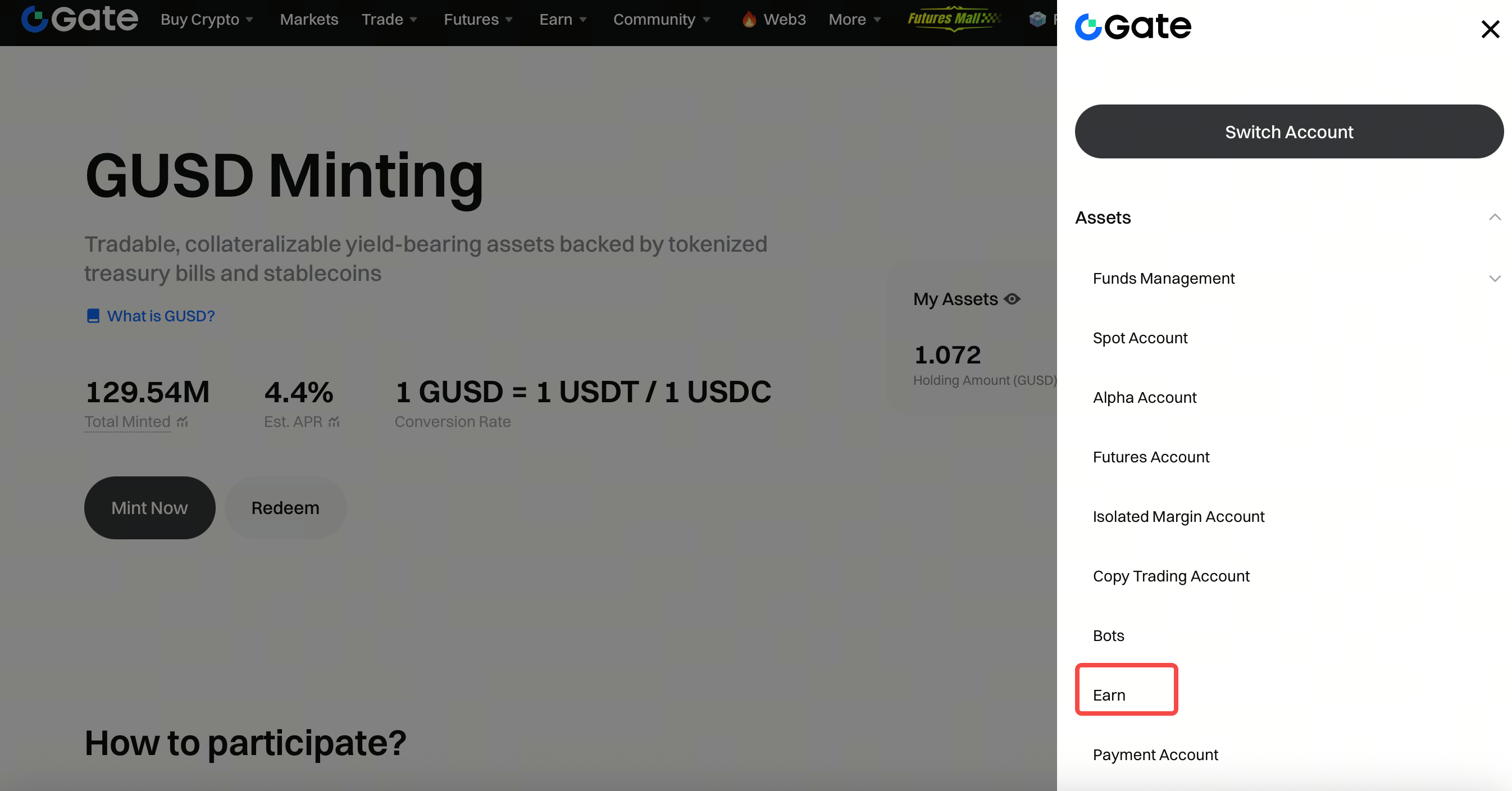Image resolution: width=1512 pixels, height=791 pixels.
Task: Open the Trade dropdown menu
Action: point(389,19)
